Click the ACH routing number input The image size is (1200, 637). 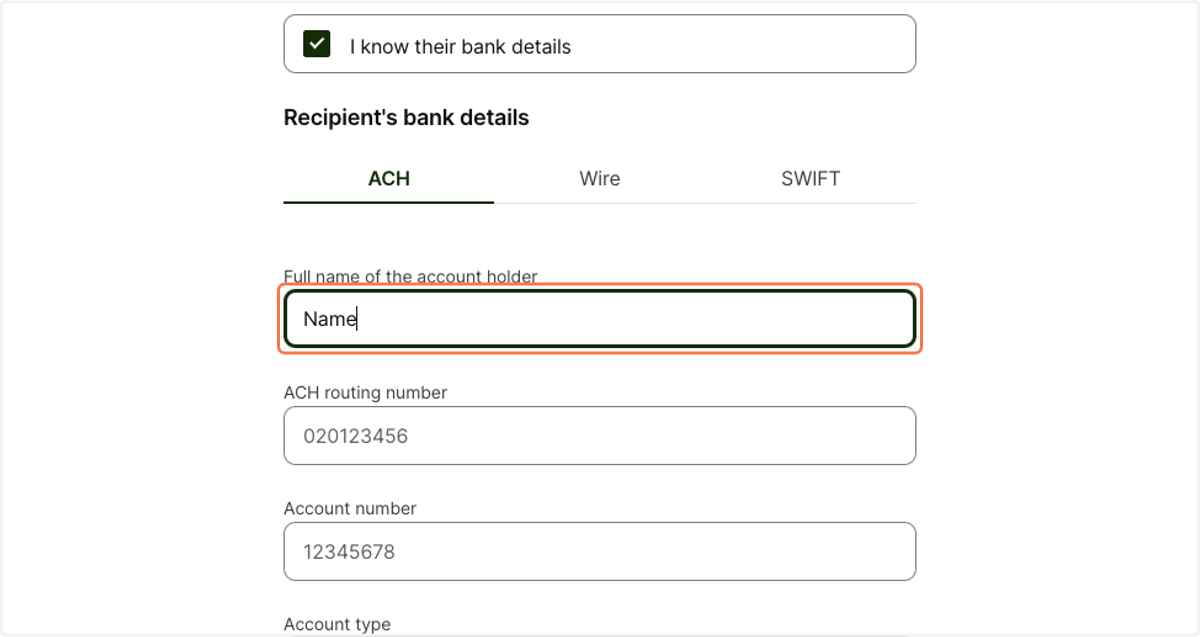[600, 436]
